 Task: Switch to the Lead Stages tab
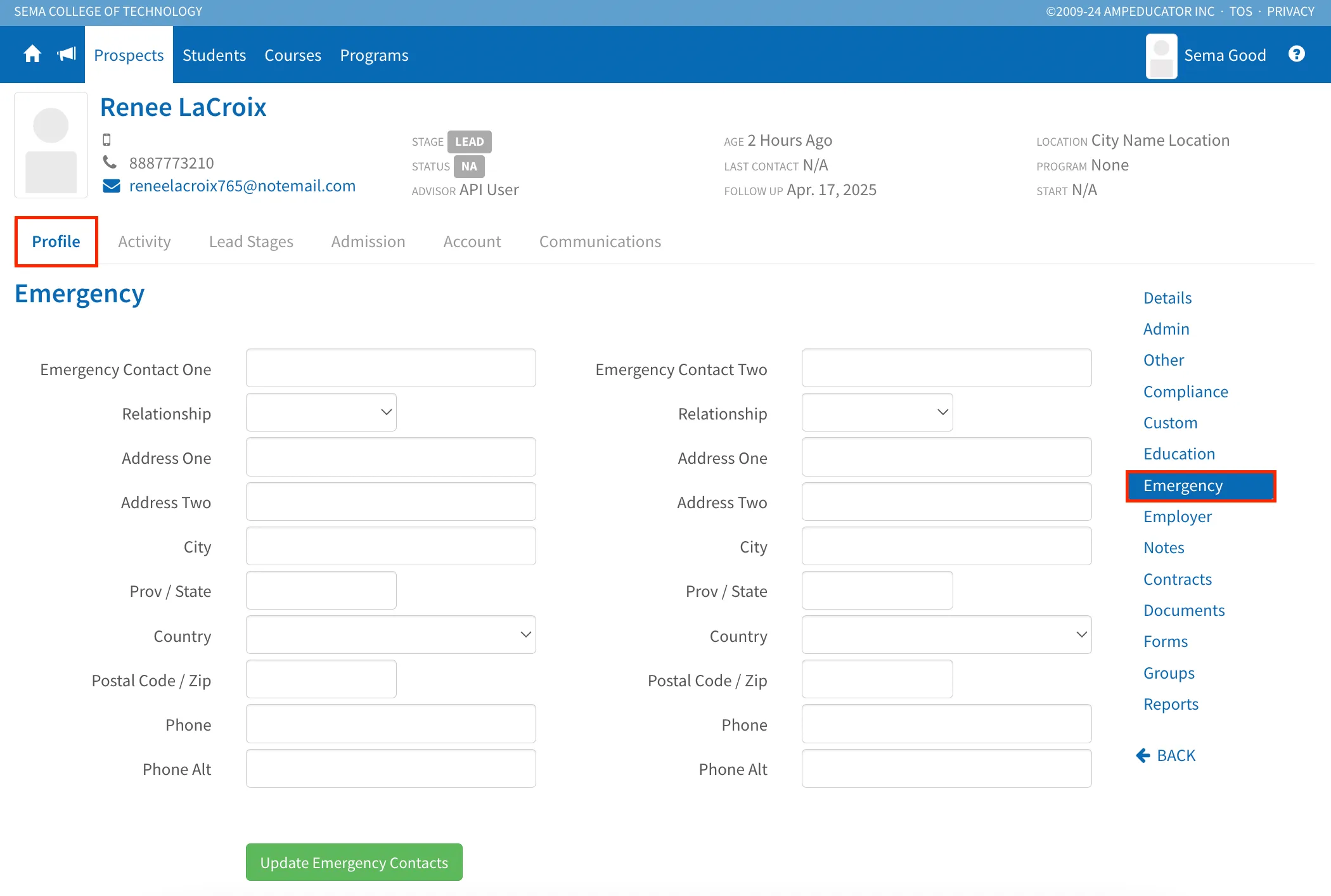coord(251,241)
